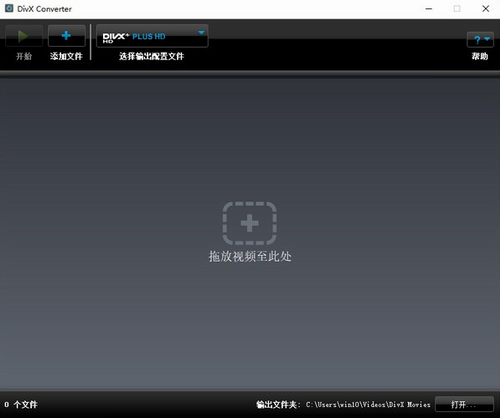Click the blue question mark help icon
This screenshot has width=500, height=418.
click(477, 40)
